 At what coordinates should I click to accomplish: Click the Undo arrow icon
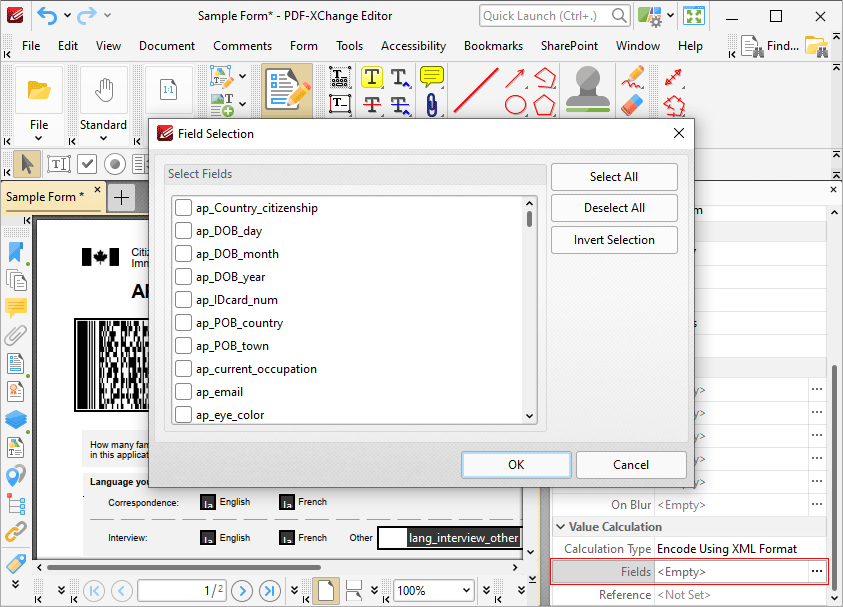(x=47, y=16)
